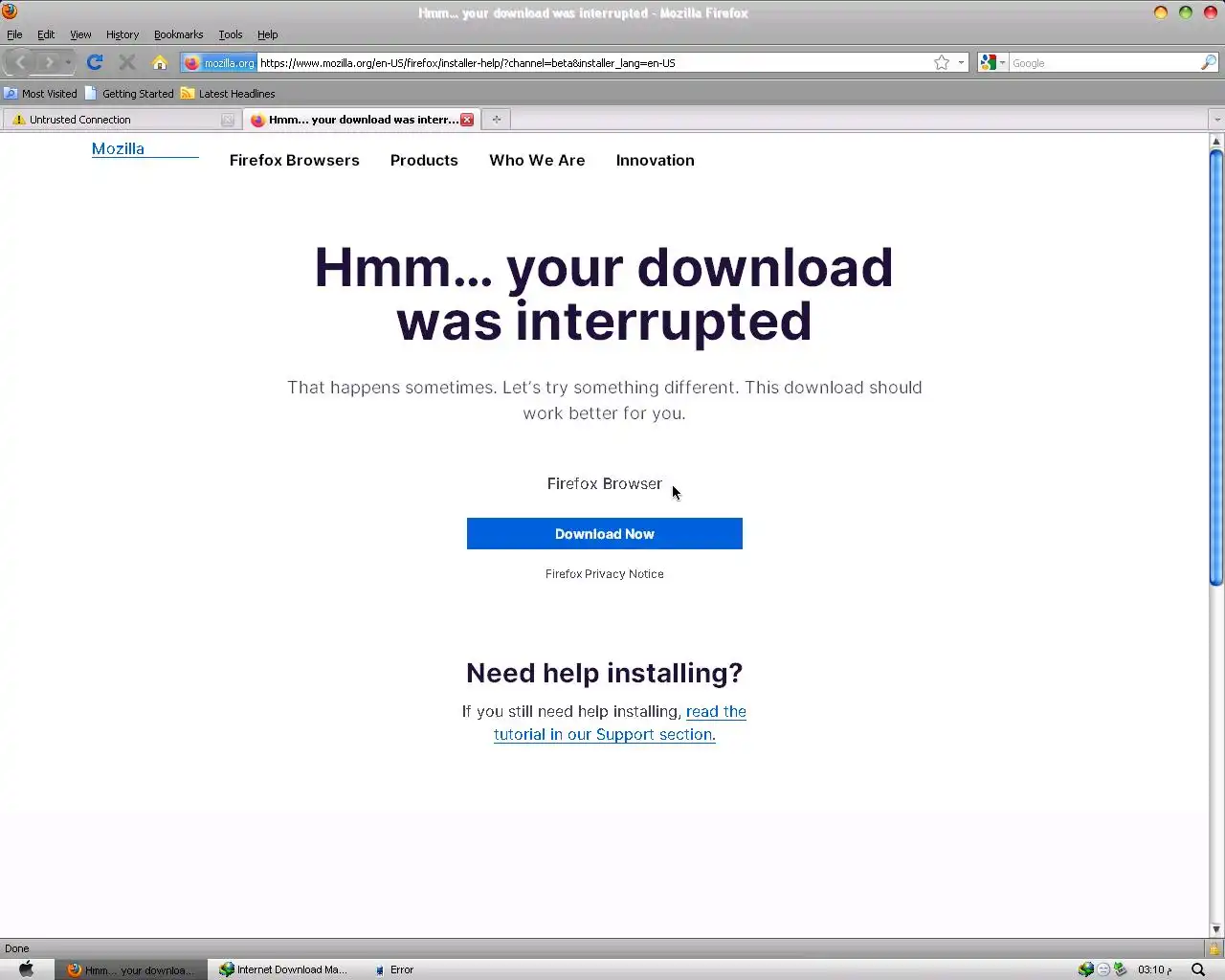Click the scrollbar up arrow

[1216, 141]
